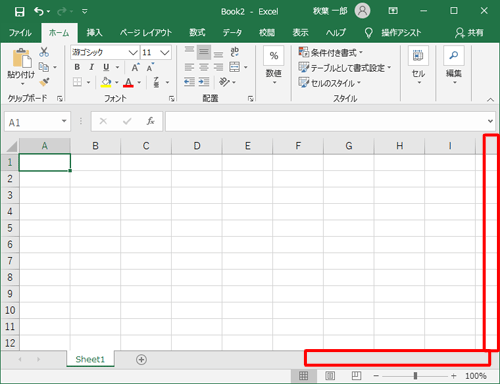Screen dimensions: 500x384
Task: Switch to Page Layout view
Action: [330, 376]
